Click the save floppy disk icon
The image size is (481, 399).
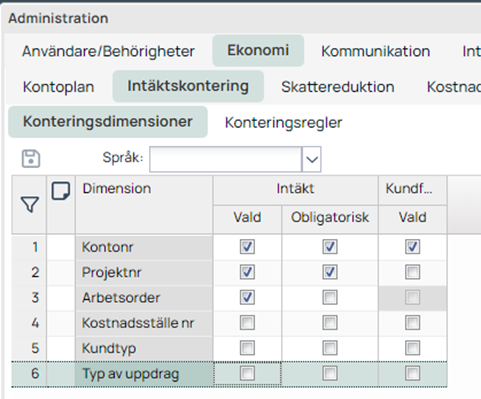pos(31,158)
